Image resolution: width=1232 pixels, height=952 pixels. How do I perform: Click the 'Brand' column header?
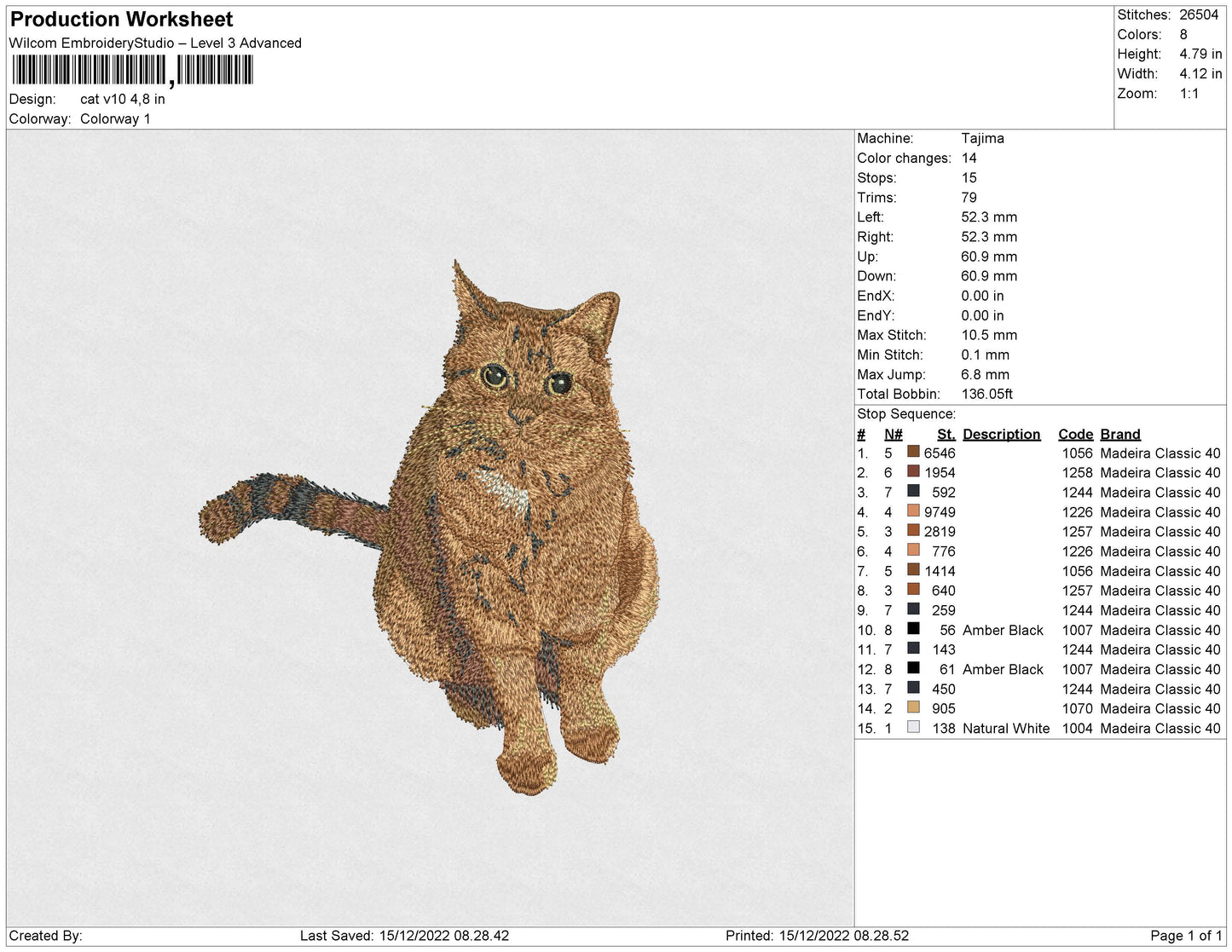1120,434
